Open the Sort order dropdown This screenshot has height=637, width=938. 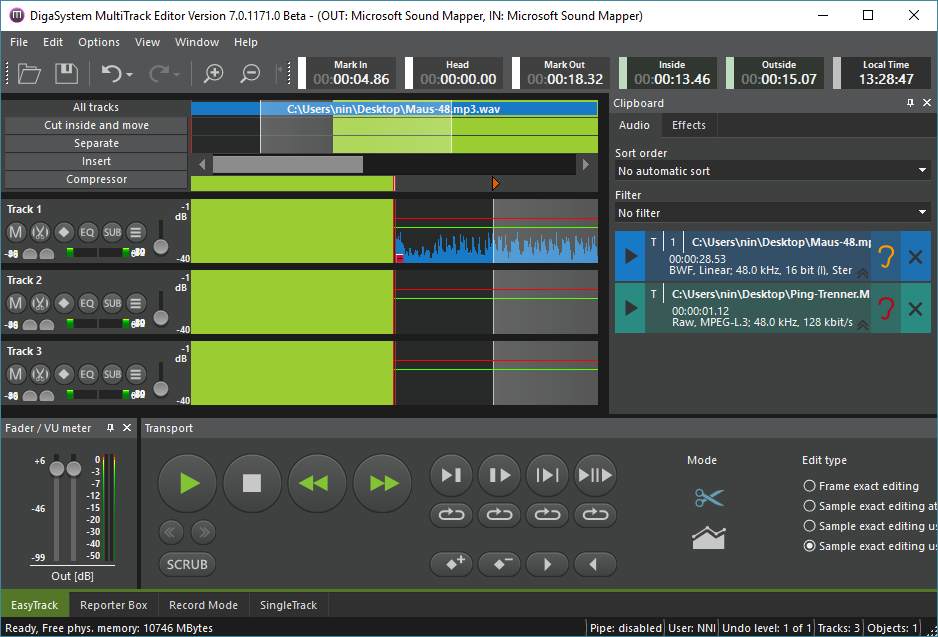[x=772, y=171]
